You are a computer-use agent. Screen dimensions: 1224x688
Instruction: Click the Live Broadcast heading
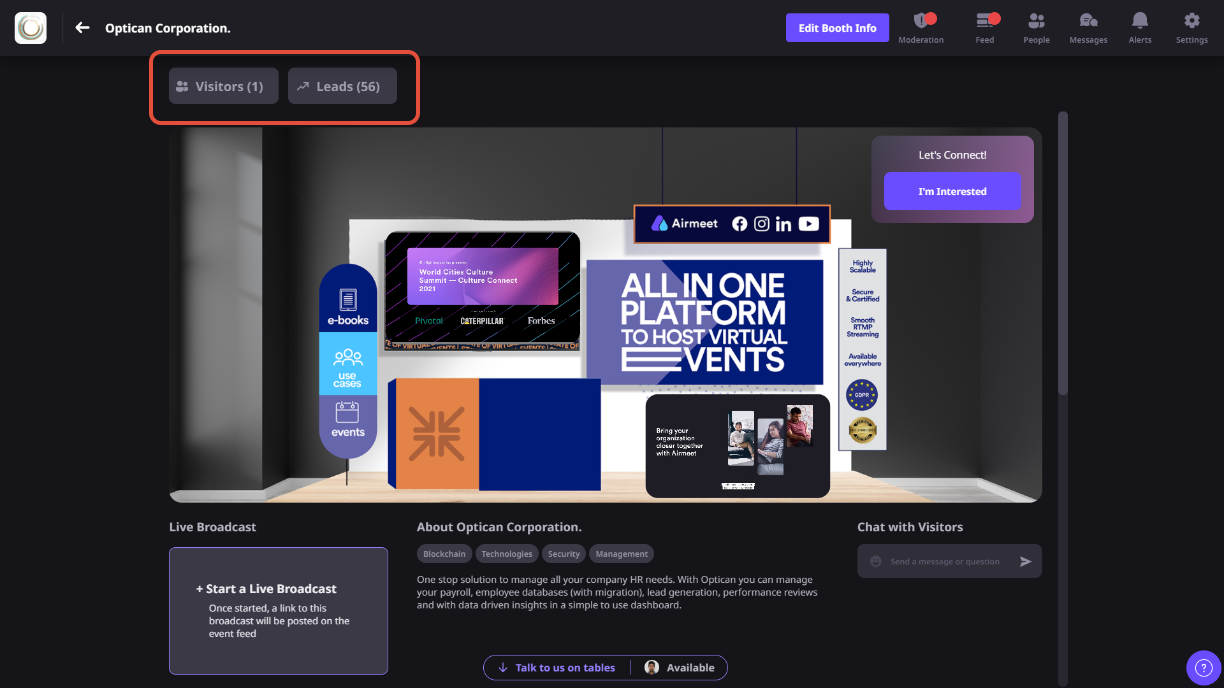213,527
